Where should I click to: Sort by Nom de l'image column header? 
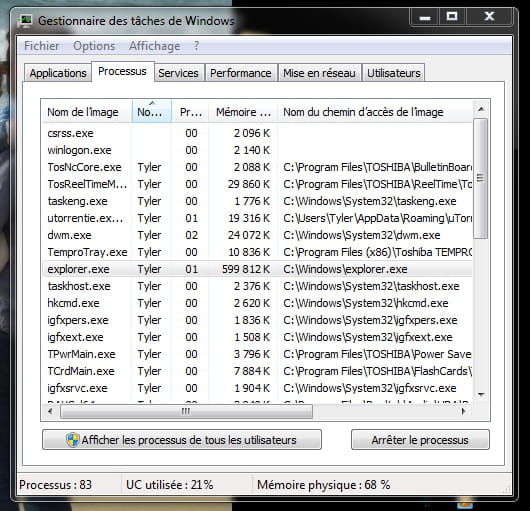(x=87, y=112)
